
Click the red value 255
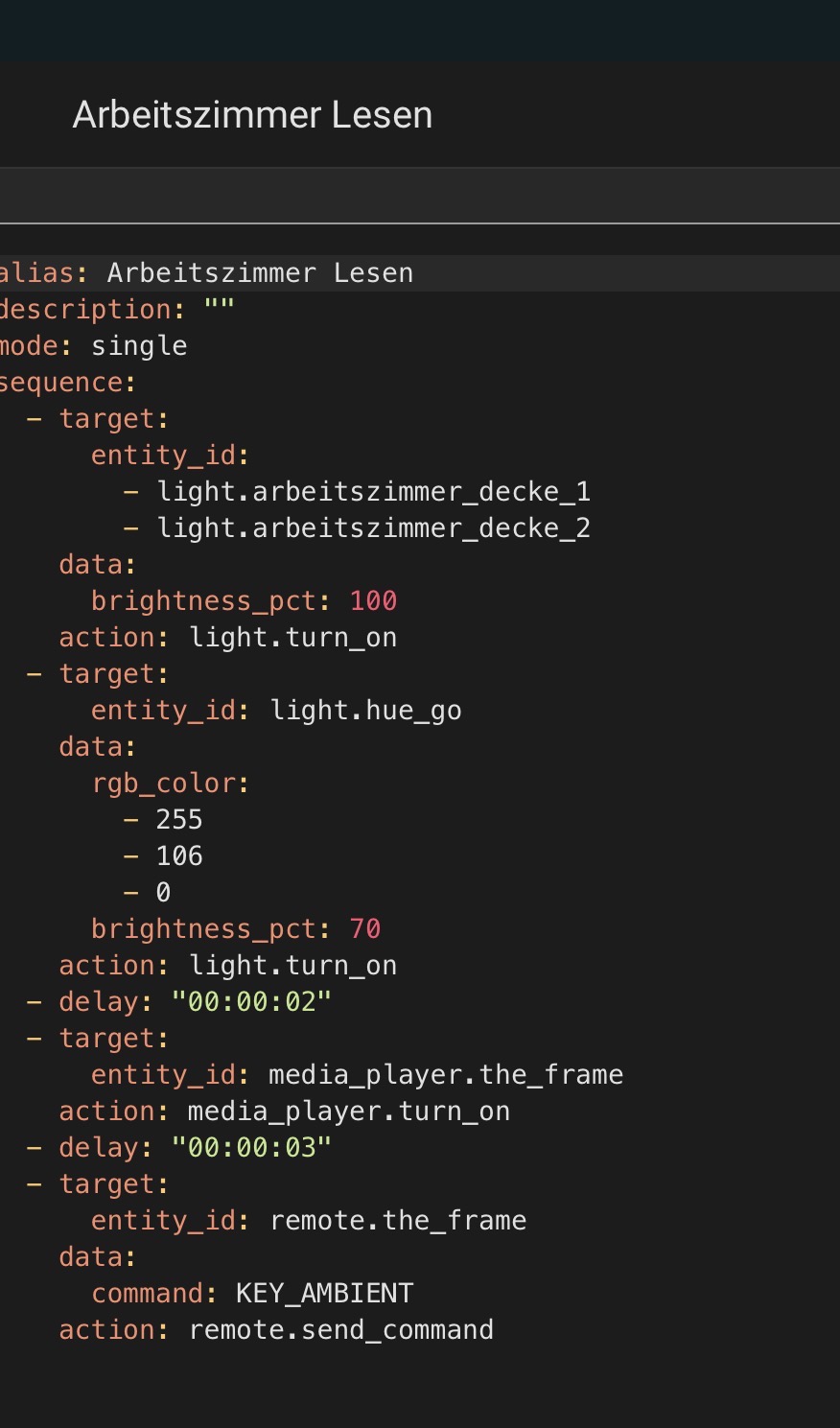pos(179,820)
